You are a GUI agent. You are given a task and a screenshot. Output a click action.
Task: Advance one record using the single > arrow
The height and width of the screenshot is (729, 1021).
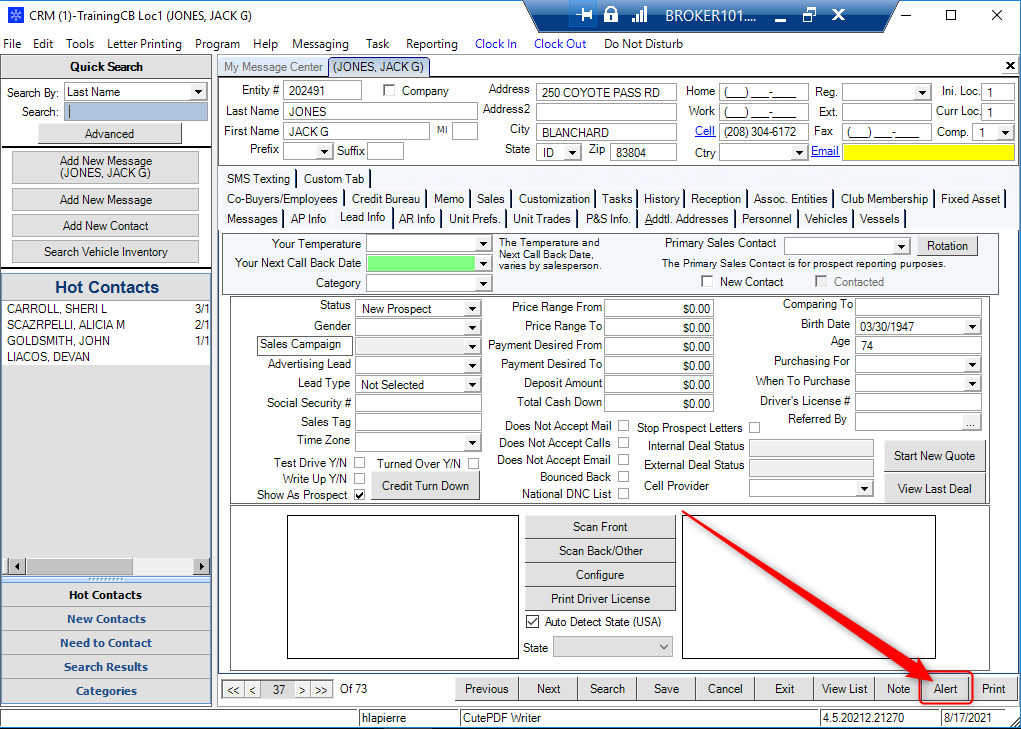tap(302, 690)
